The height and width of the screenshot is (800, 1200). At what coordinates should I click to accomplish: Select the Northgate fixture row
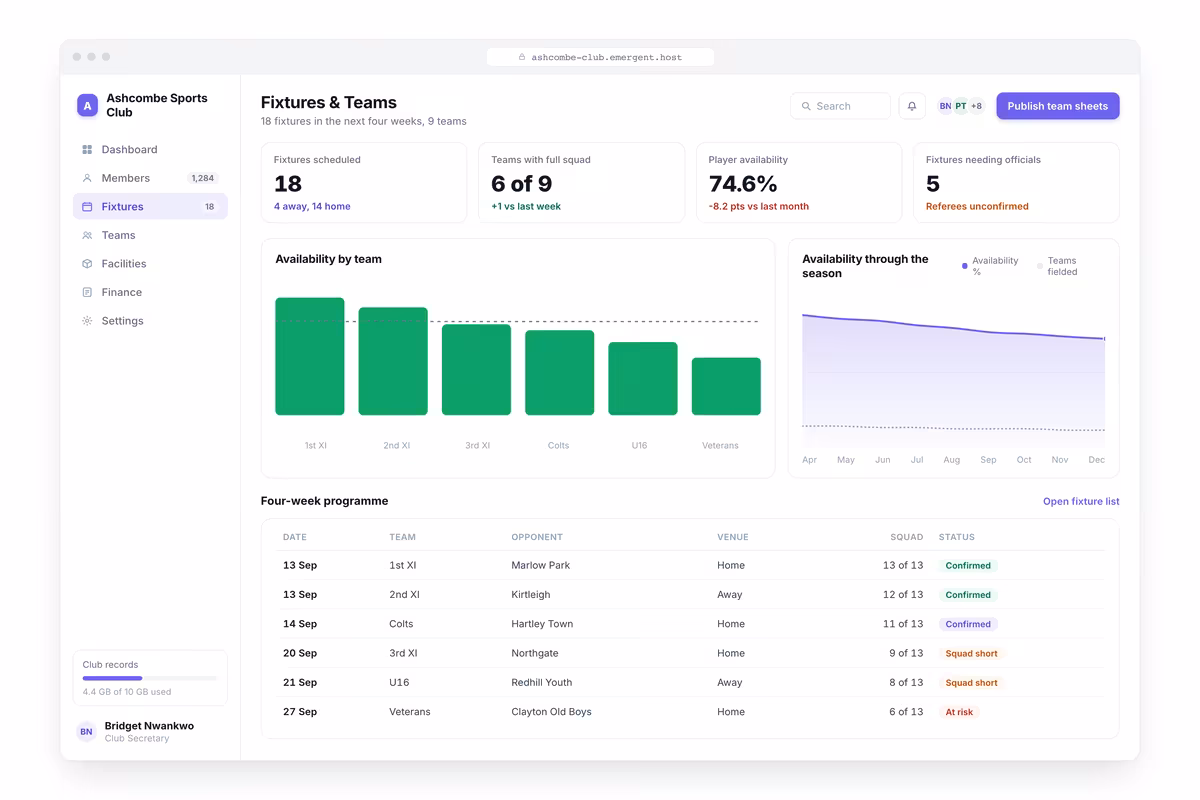690,653
